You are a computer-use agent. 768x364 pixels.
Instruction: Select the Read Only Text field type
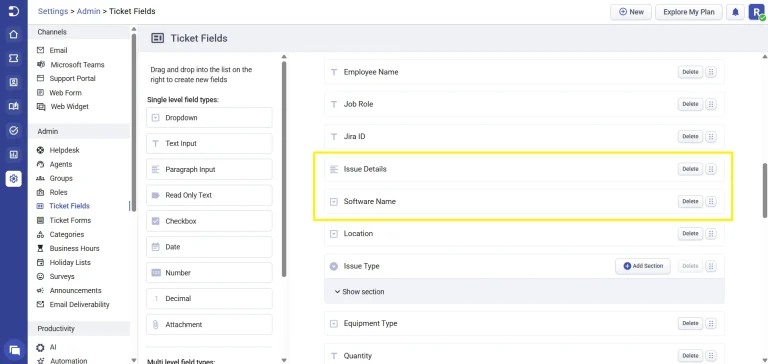[209, 195]
